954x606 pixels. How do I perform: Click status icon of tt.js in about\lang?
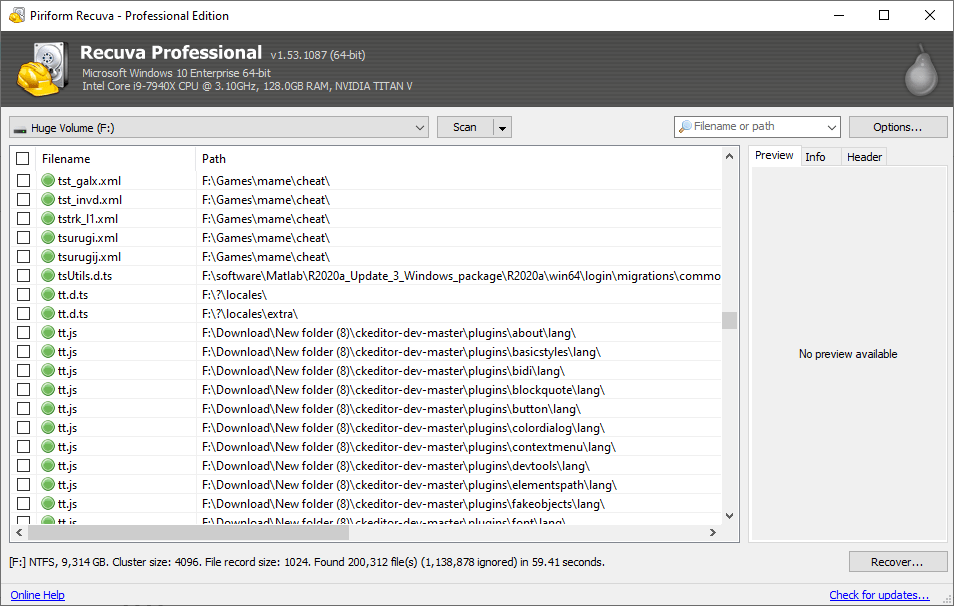tap(48, 332)
